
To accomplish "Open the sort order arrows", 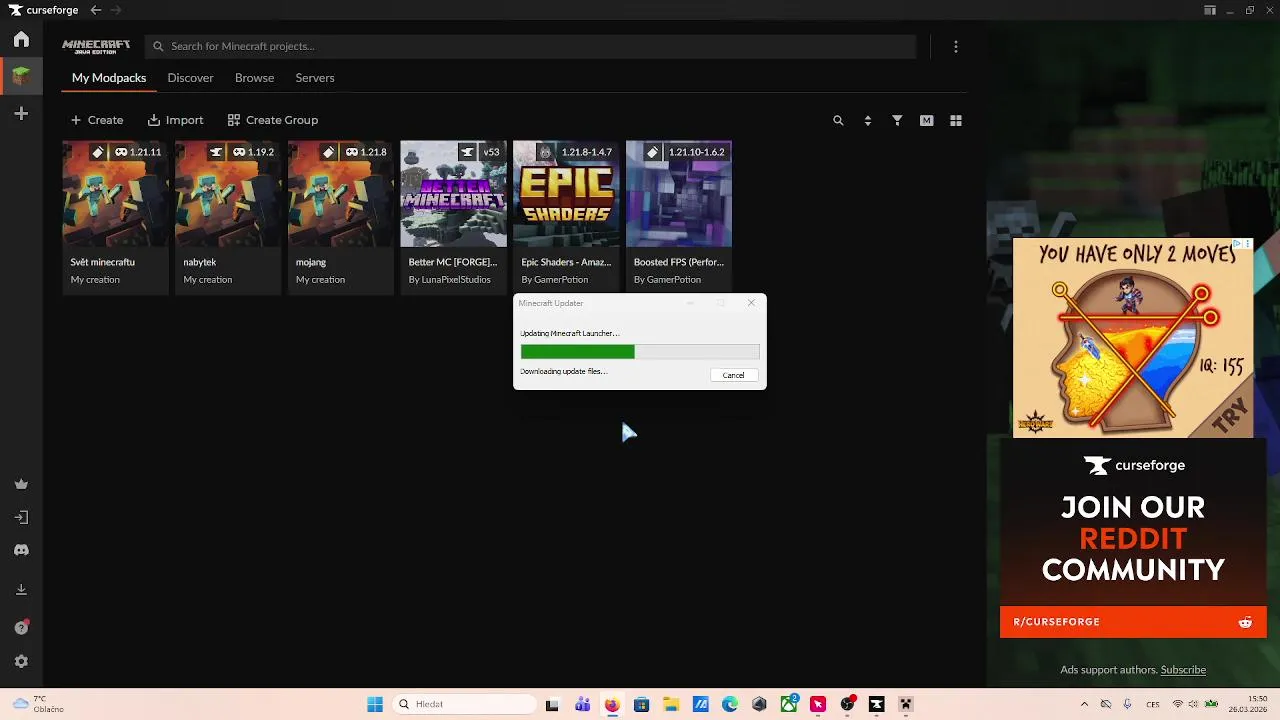I will click(x=867, y=120).
